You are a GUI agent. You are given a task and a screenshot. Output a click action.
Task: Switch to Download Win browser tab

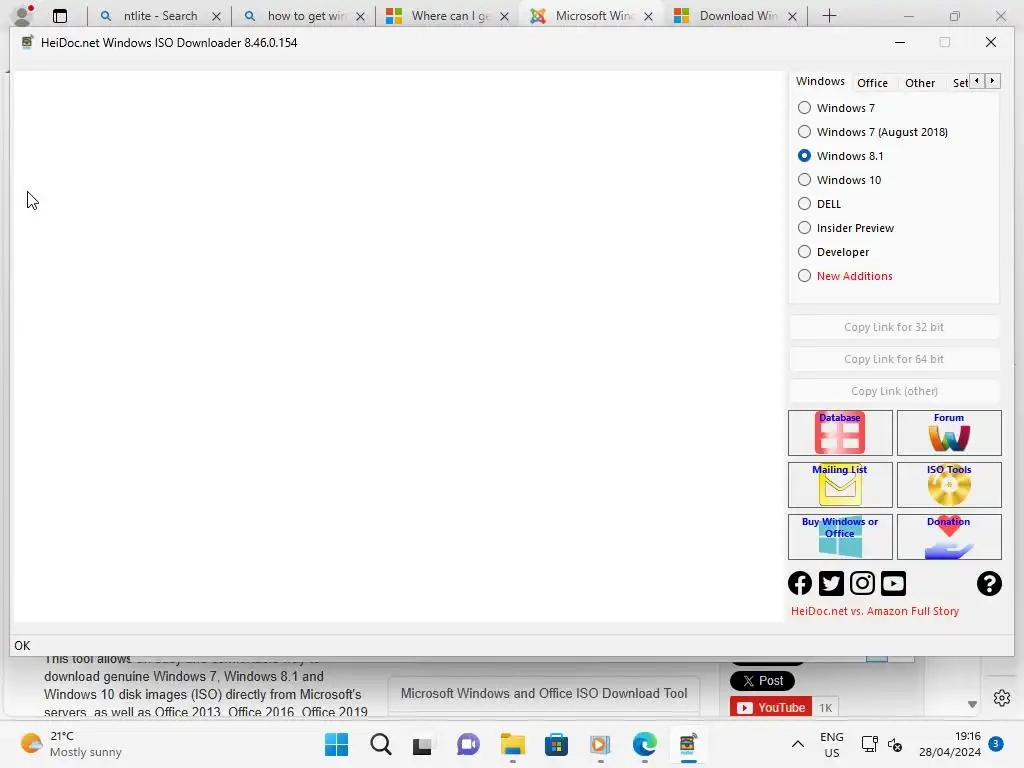coord(738,16)
